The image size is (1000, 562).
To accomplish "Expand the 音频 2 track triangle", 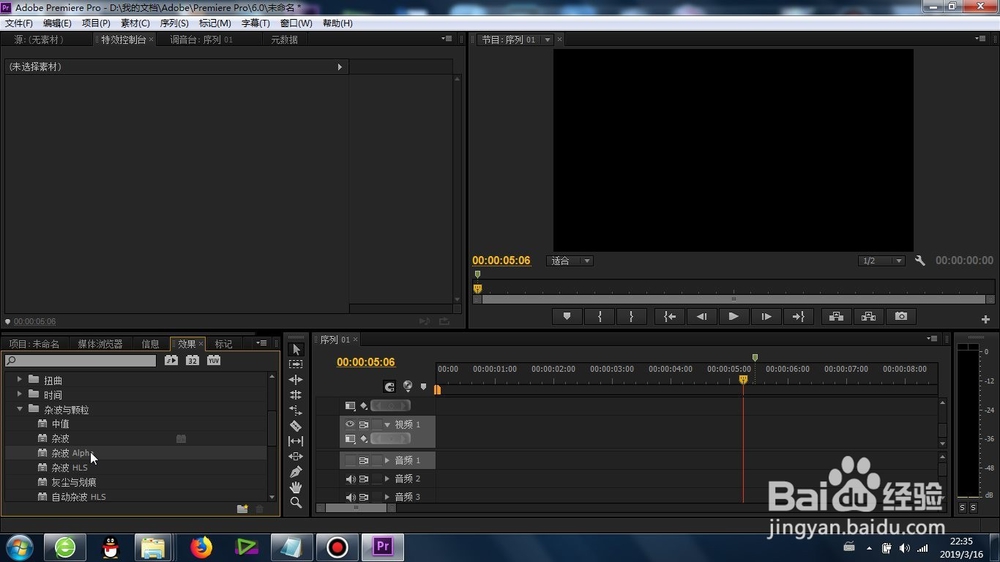I will (x=387, y=478).
